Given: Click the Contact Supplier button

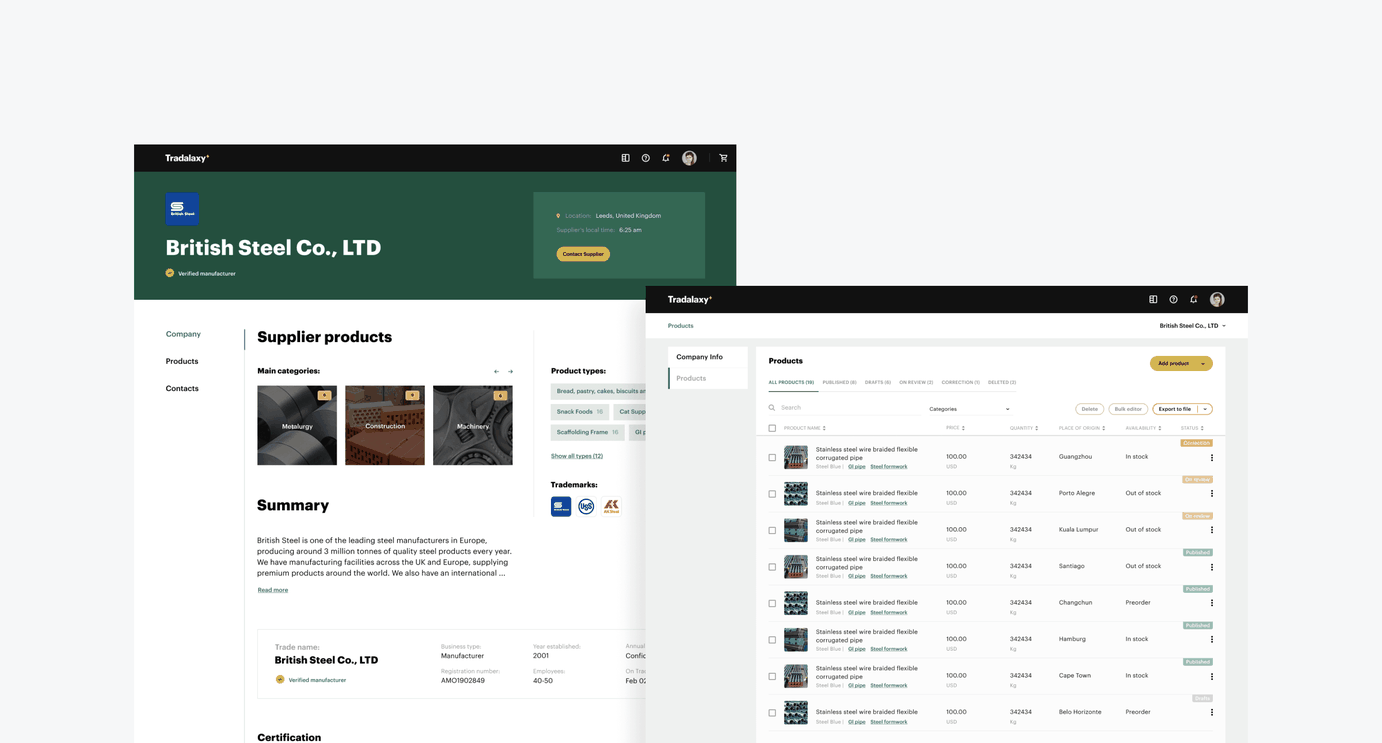Looking at the screenshot, I should tap(583, 254).
